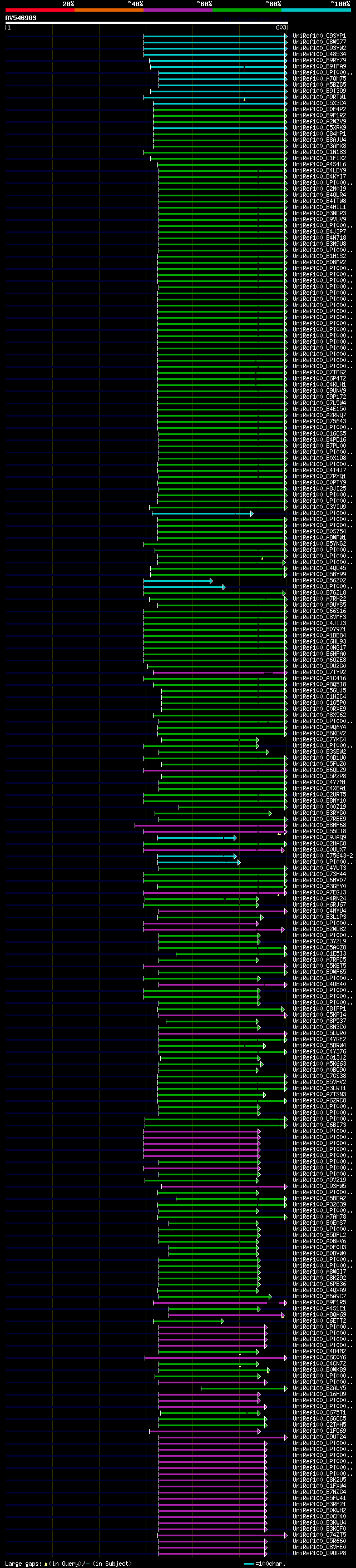Open hit UniRef100_Q6ETT2

[x=319, y=1321]
